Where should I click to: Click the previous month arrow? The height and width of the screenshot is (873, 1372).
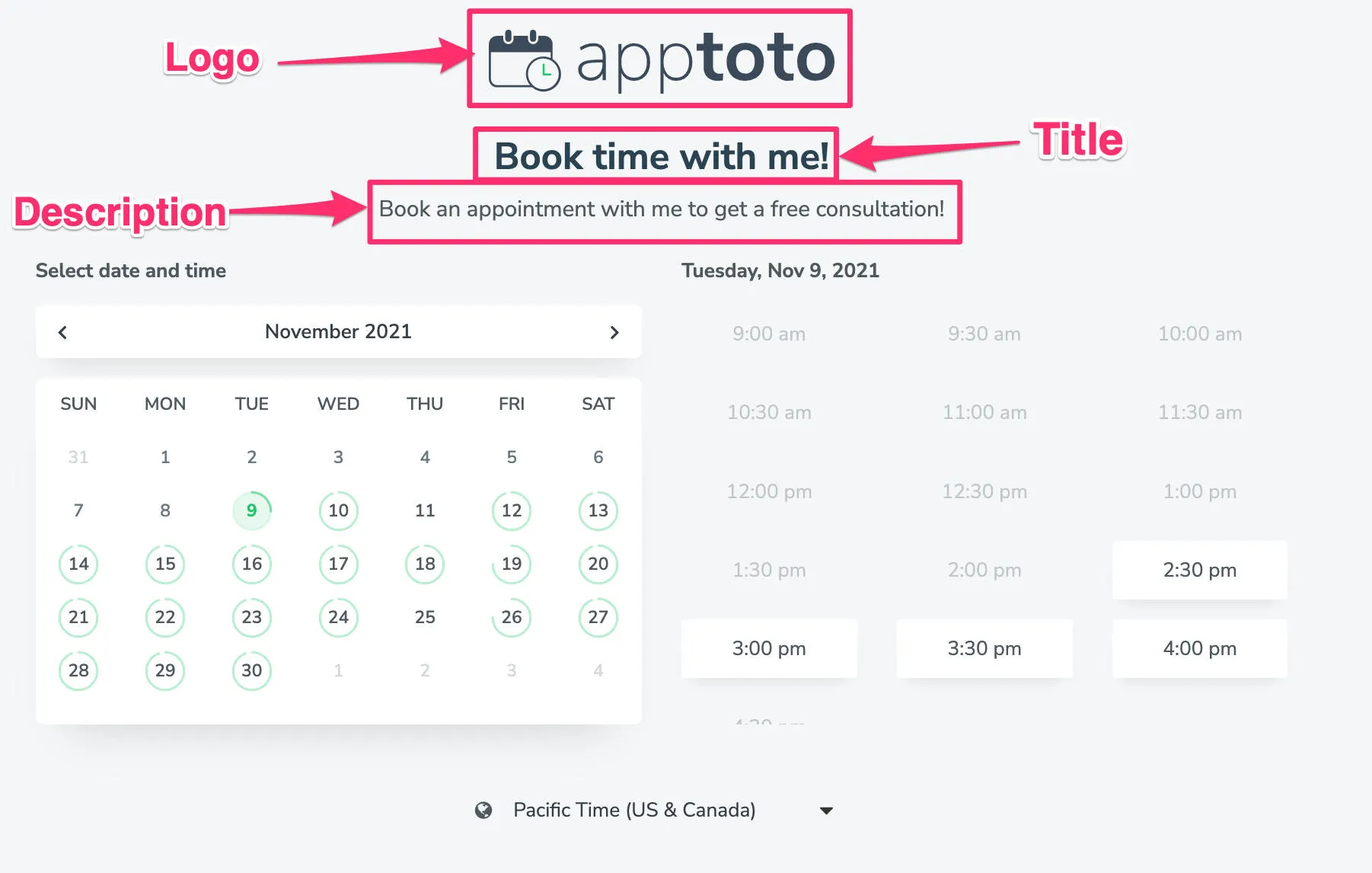[62, 332]
